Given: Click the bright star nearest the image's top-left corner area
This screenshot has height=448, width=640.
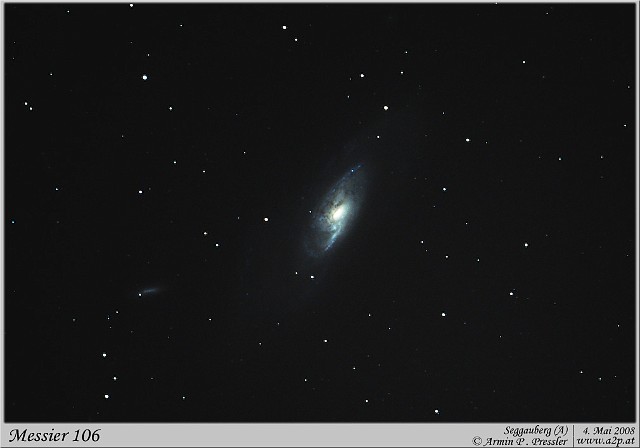Looking at the screenshot, I should pos(145,76).
